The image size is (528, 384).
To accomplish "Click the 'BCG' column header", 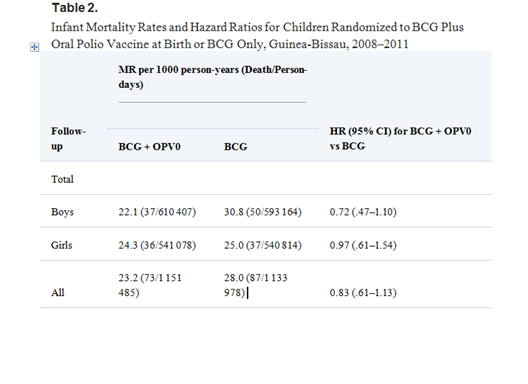I will pos(236,147).
